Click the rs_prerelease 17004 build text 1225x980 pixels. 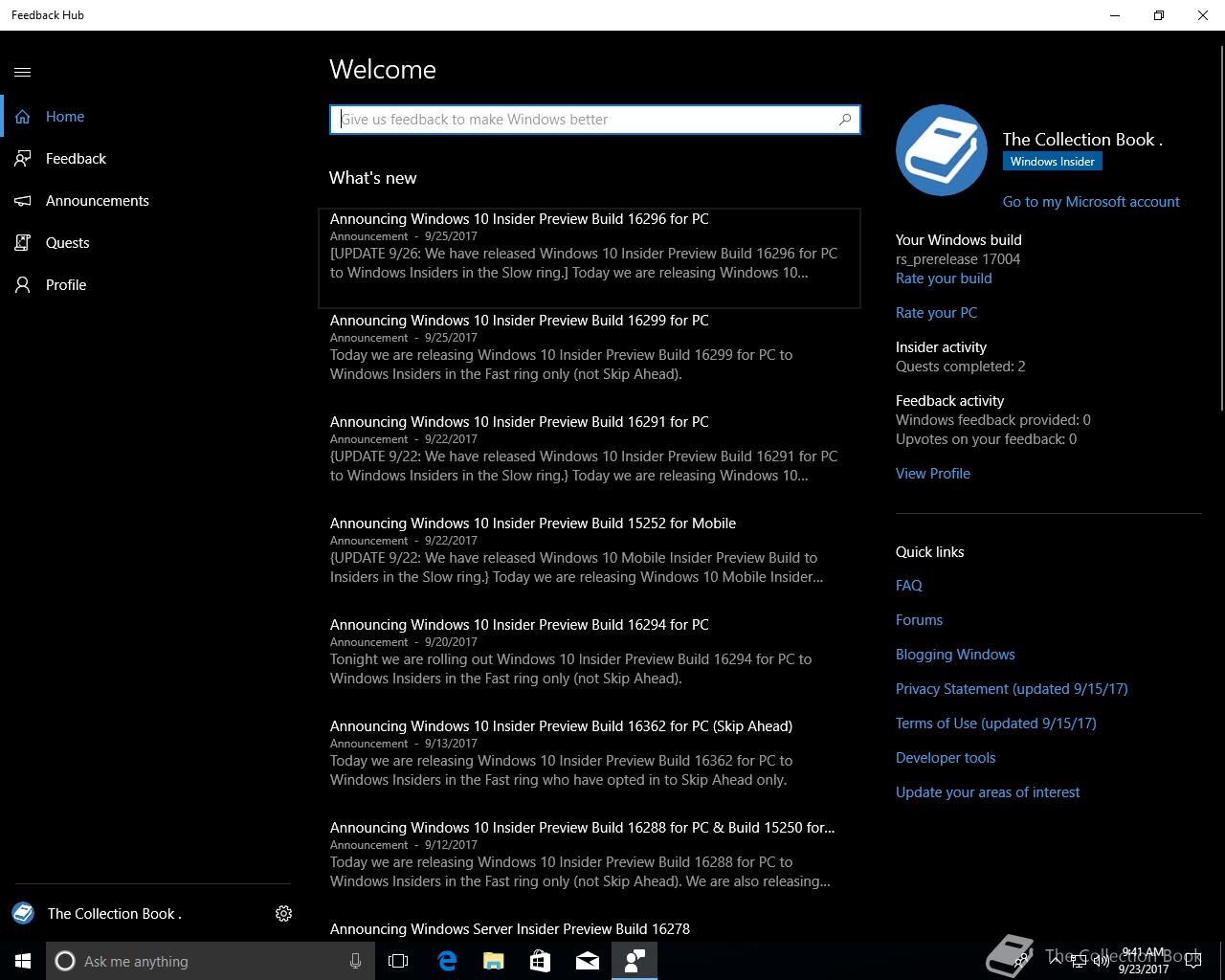958,259
